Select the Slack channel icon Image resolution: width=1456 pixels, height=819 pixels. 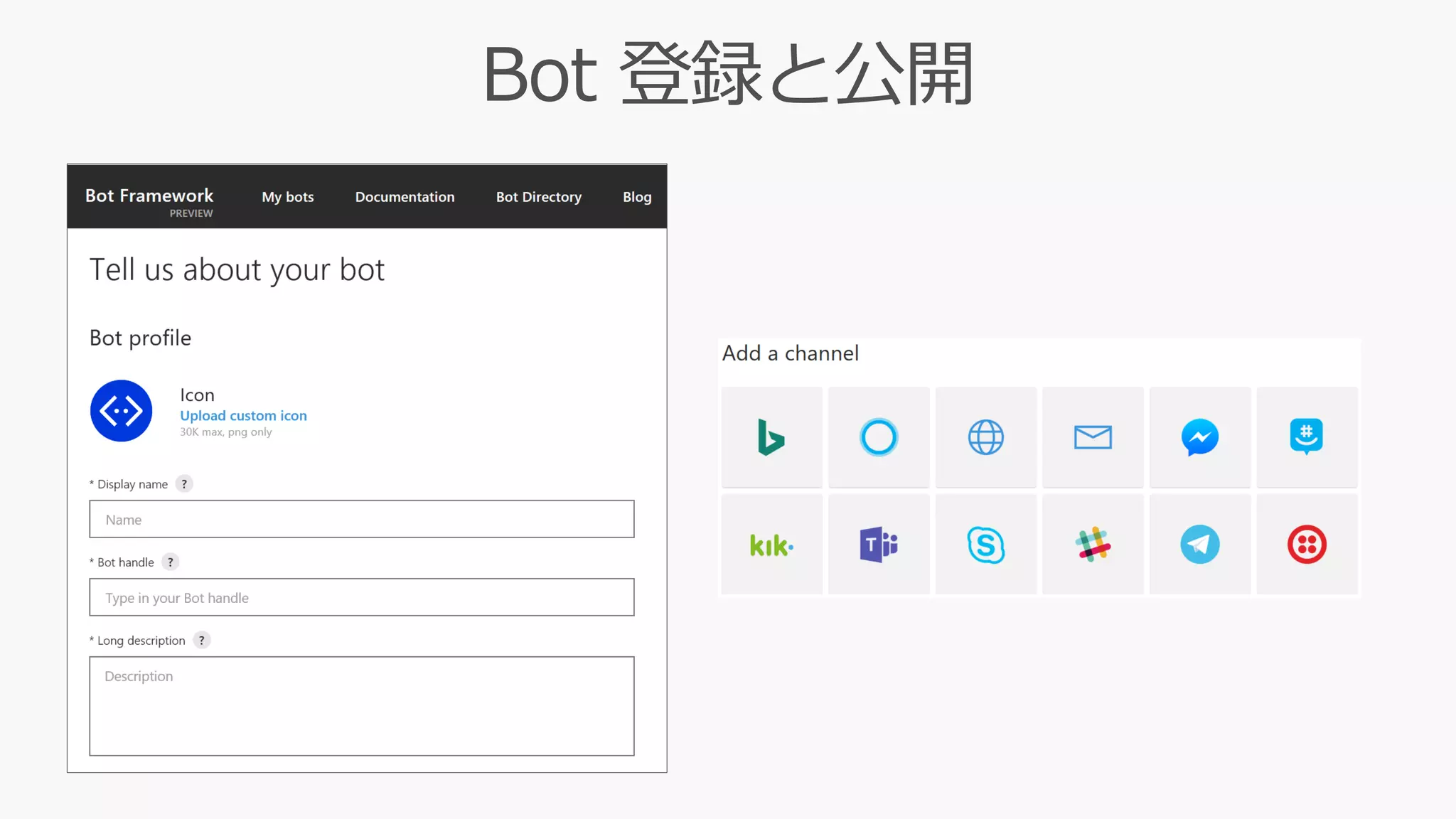point(1093,545)
